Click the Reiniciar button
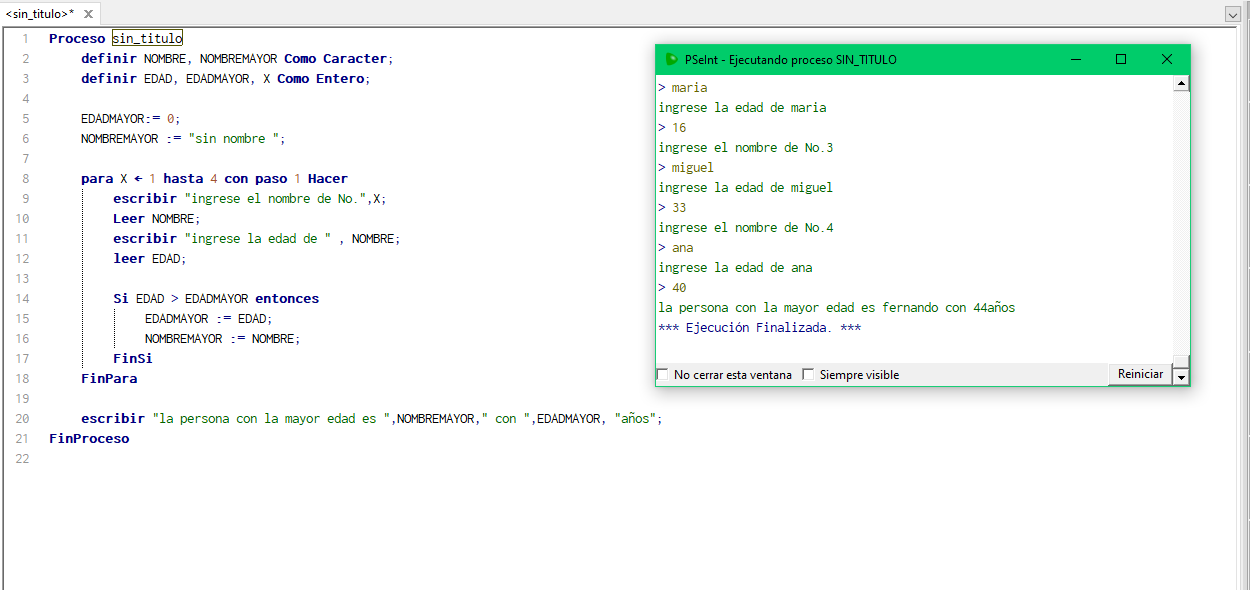This screenshot has width=1250, height=590. click(1140, 374)
